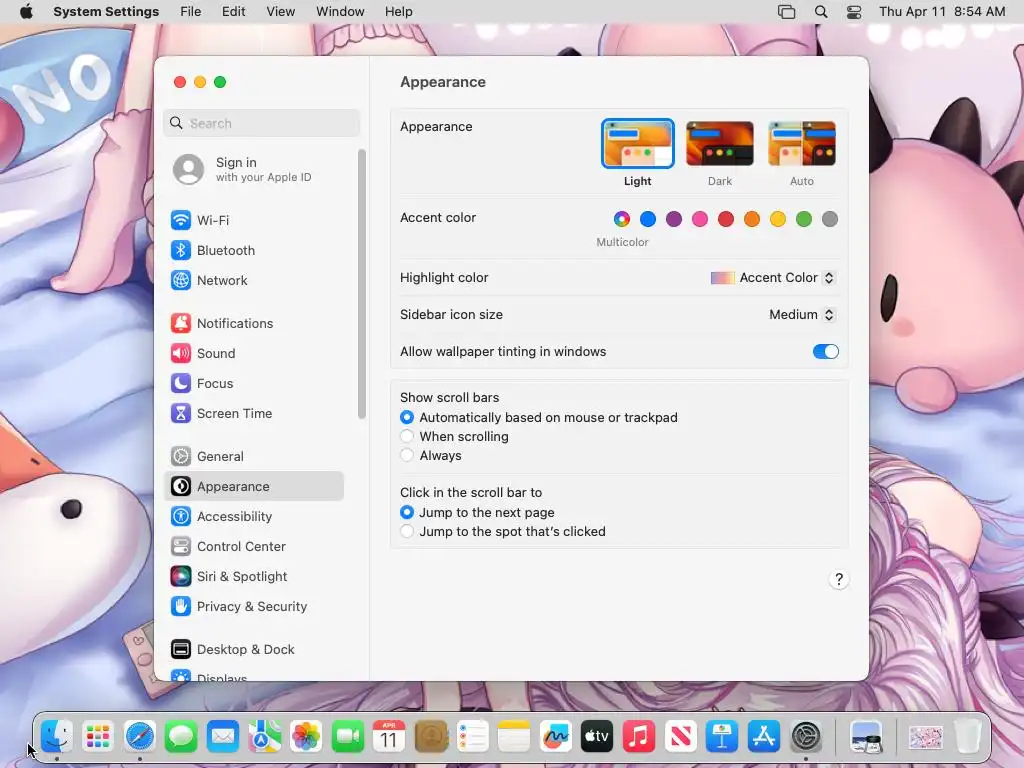Open Focus settings in sidebar
The height and width of the screenshot is (768, 1024).
click(x=253, y=383)
